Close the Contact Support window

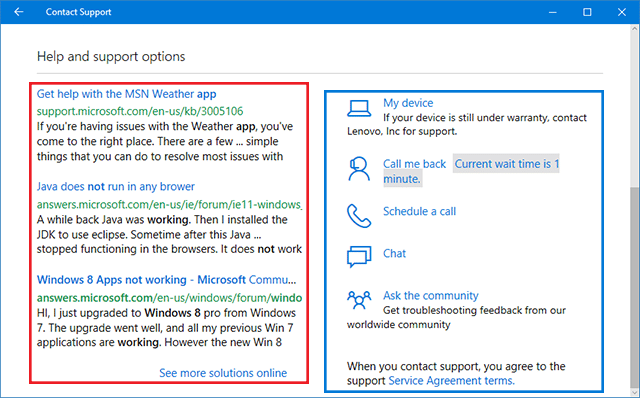tap(622, 12)
